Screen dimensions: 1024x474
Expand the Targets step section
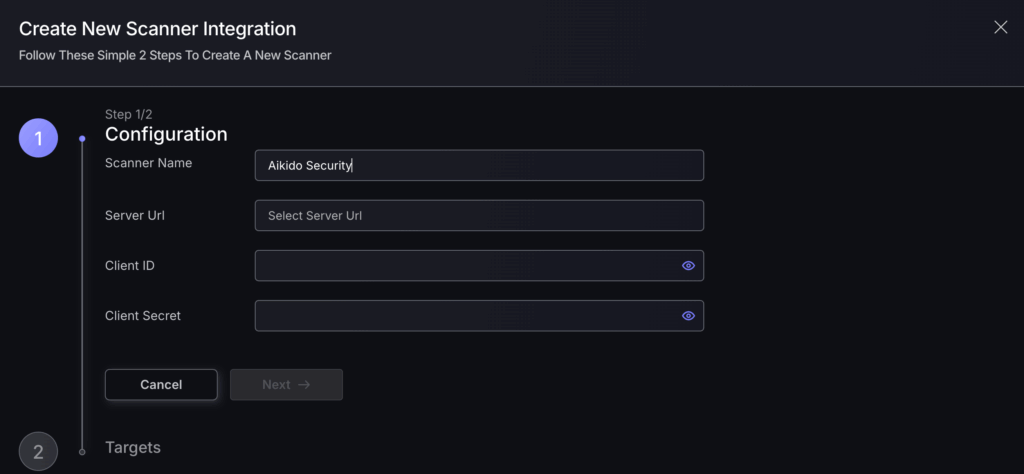133,447
